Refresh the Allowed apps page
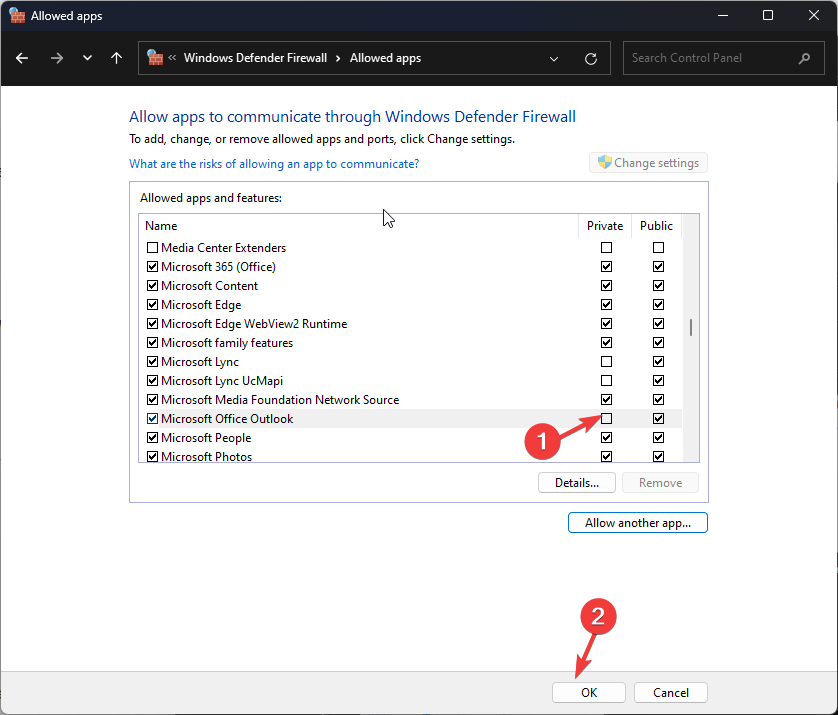 pyautogui.click(x=591, y=58)
